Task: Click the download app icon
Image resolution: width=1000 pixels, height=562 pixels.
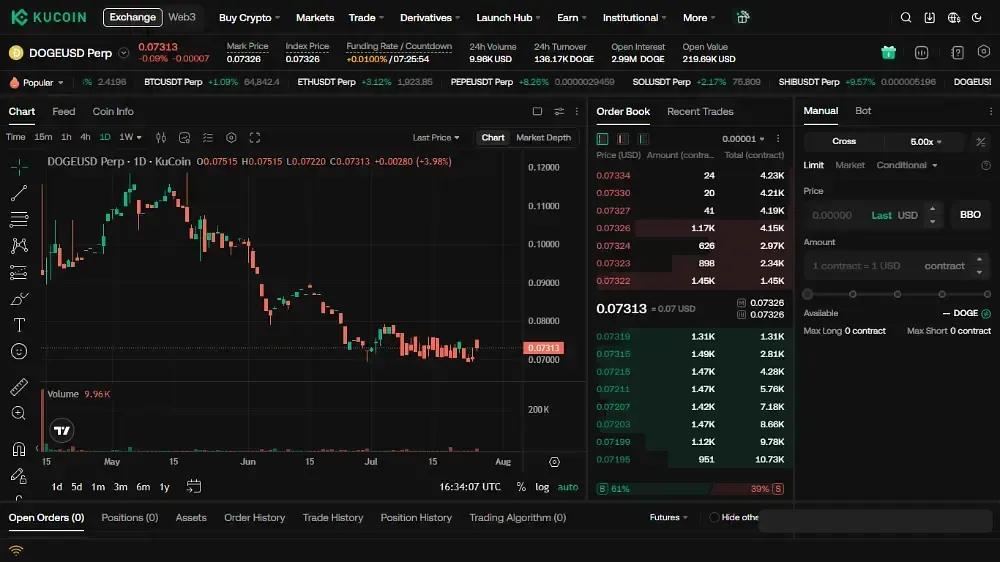Action: pos(930,18)
